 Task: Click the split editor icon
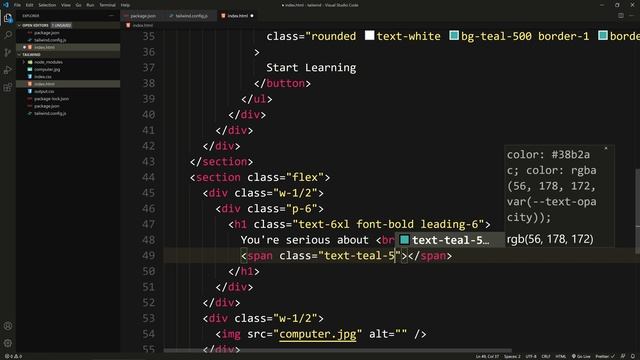point(621,16)
